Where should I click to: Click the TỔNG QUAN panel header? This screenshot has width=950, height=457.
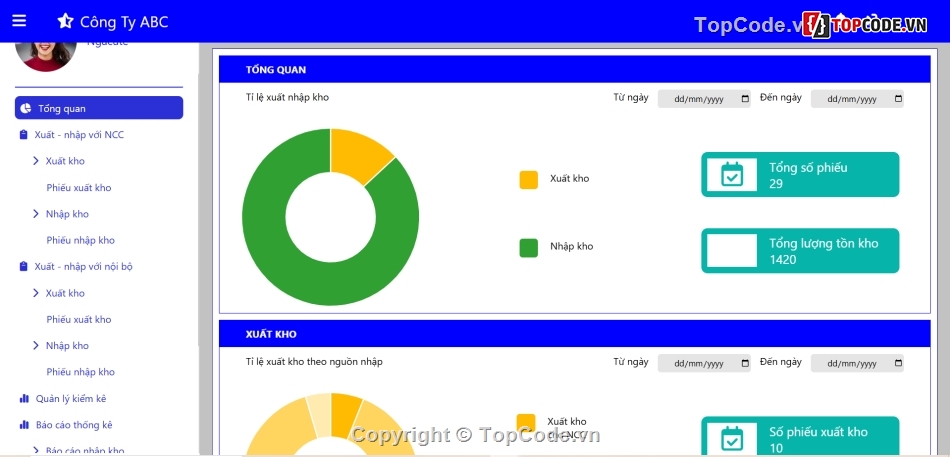click(x=574, y=69)
